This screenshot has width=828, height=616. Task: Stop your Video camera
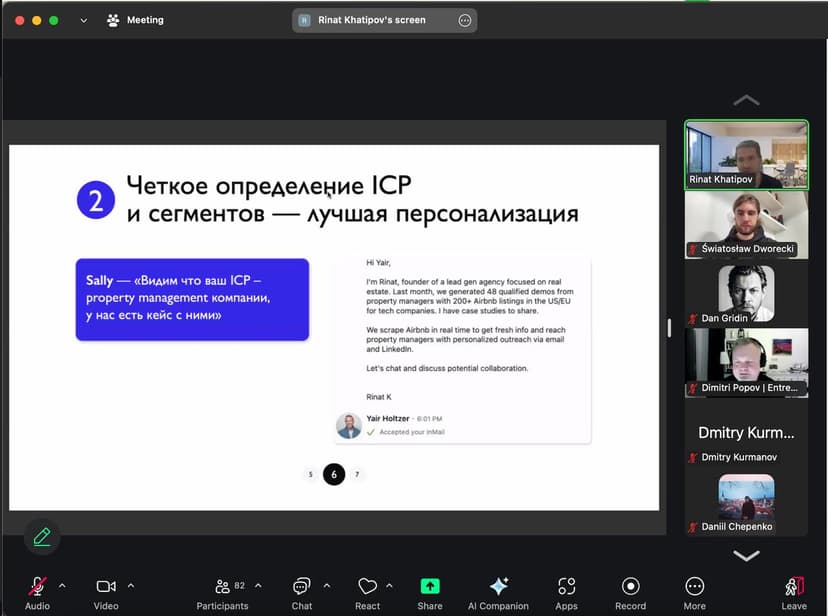click(105, 590)
